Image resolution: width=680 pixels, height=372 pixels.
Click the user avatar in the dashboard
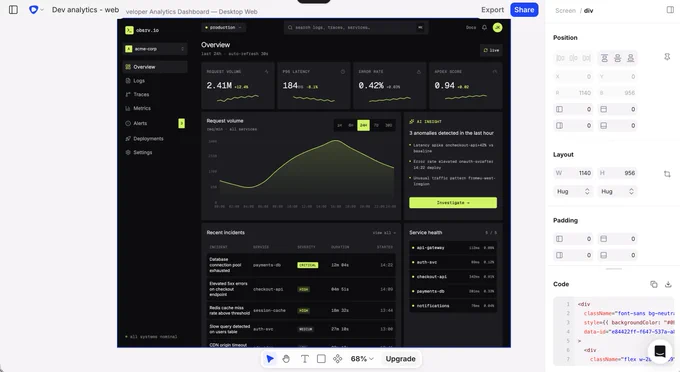[497, 27]
